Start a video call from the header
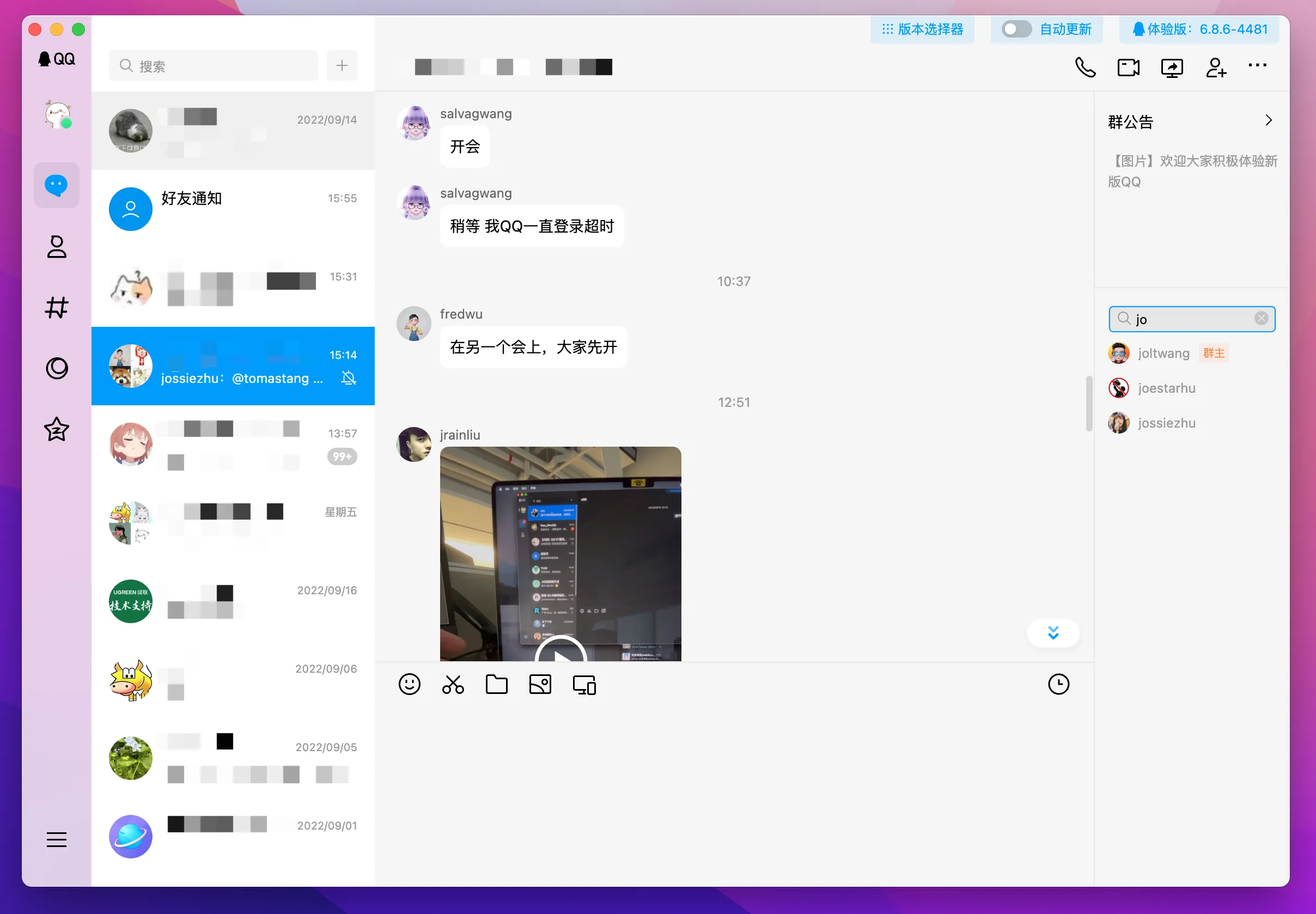The width and height of the screenshot is (1316, 914). [1128, 68]
